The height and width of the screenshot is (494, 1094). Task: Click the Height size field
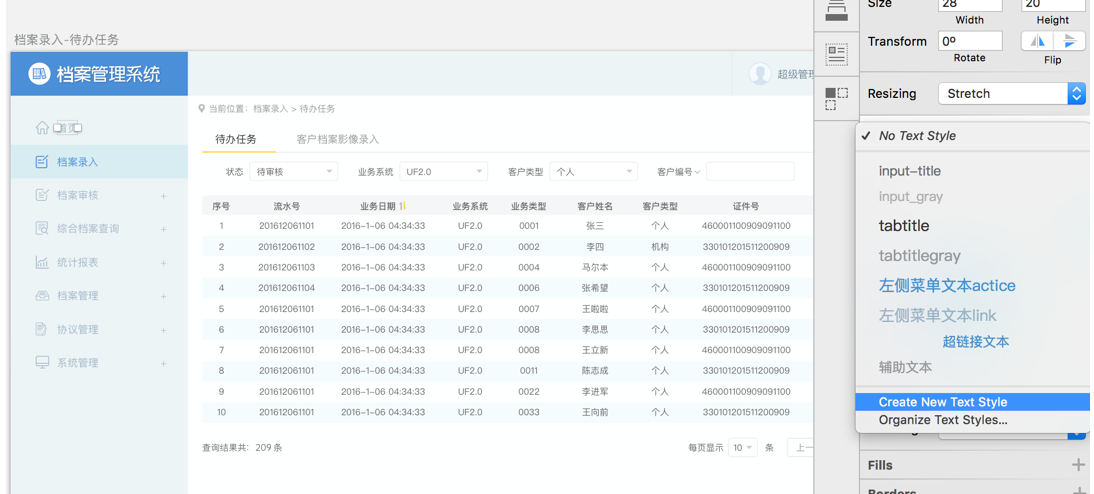coord(1054,5)
